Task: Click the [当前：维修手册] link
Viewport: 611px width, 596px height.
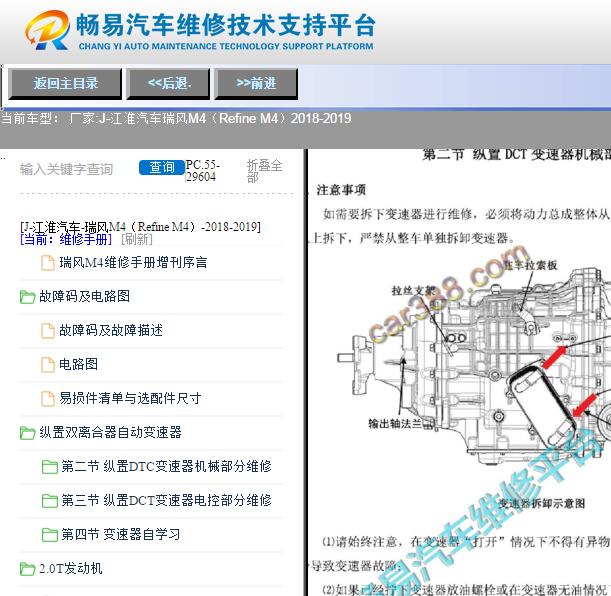Action: [66, 239]
